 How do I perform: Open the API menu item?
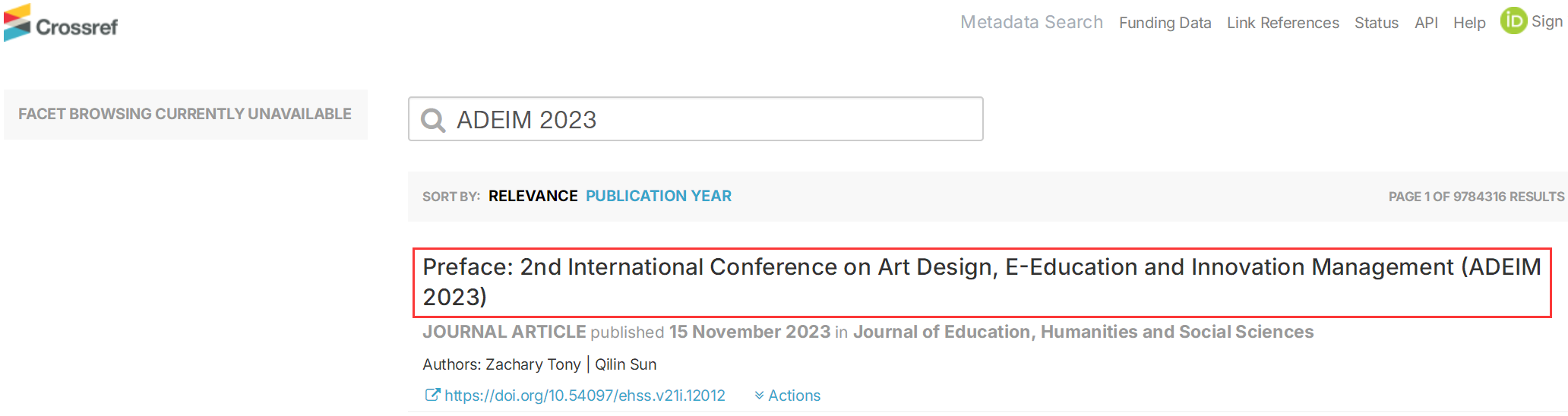coord(1426,23)
